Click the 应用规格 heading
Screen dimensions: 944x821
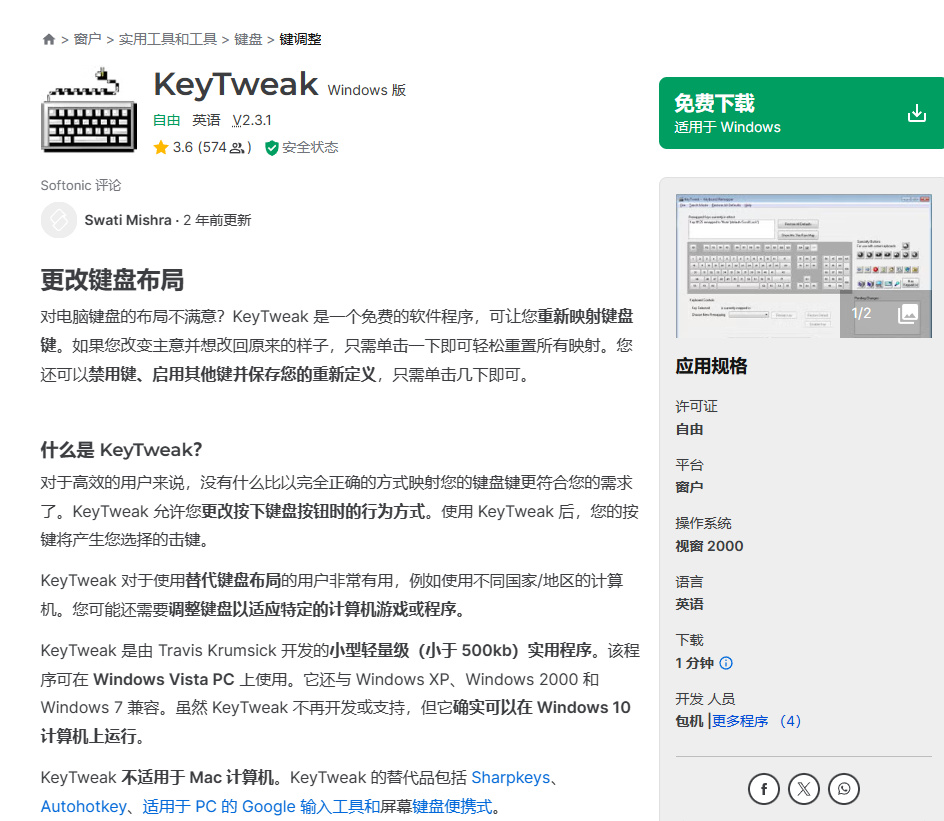pos(711,366)
